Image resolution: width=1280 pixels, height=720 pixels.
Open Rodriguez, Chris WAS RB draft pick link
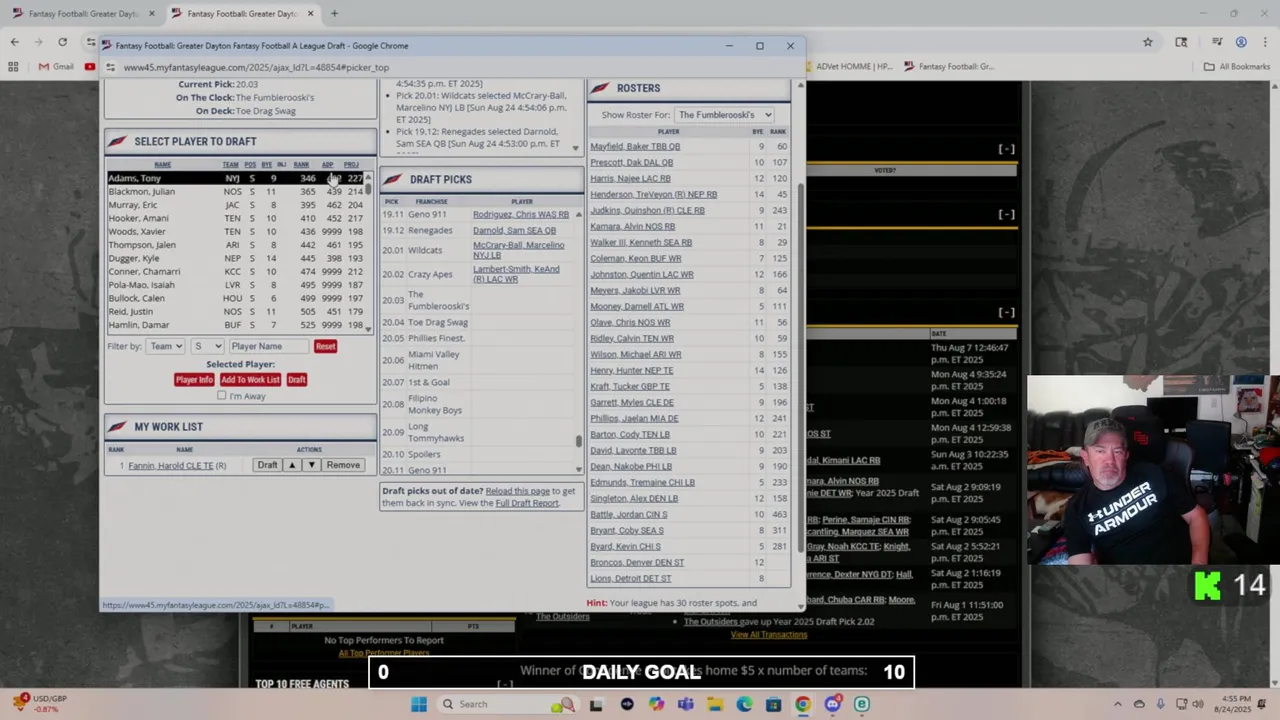[x=521, y=214]
